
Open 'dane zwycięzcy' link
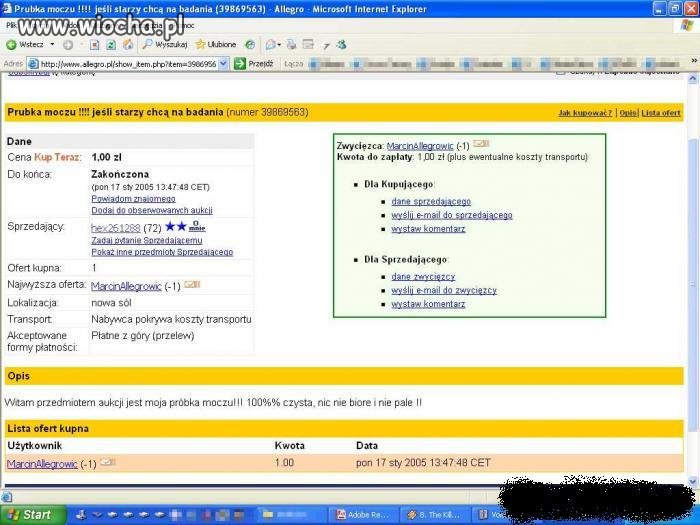[x=423, y=277]
